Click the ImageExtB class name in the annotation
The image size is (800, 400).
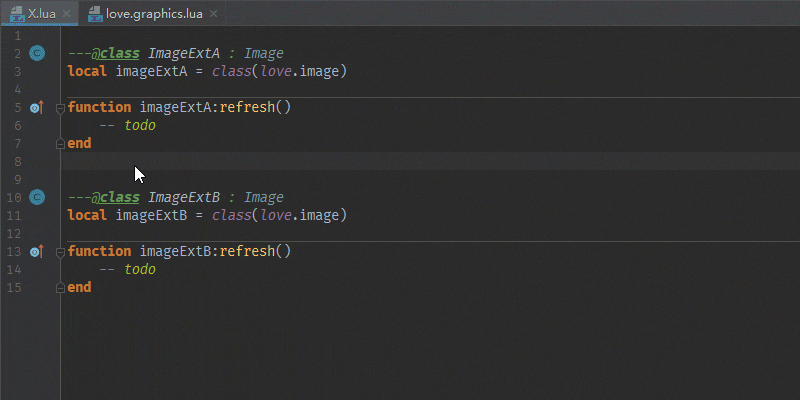[x=184, y=197]
